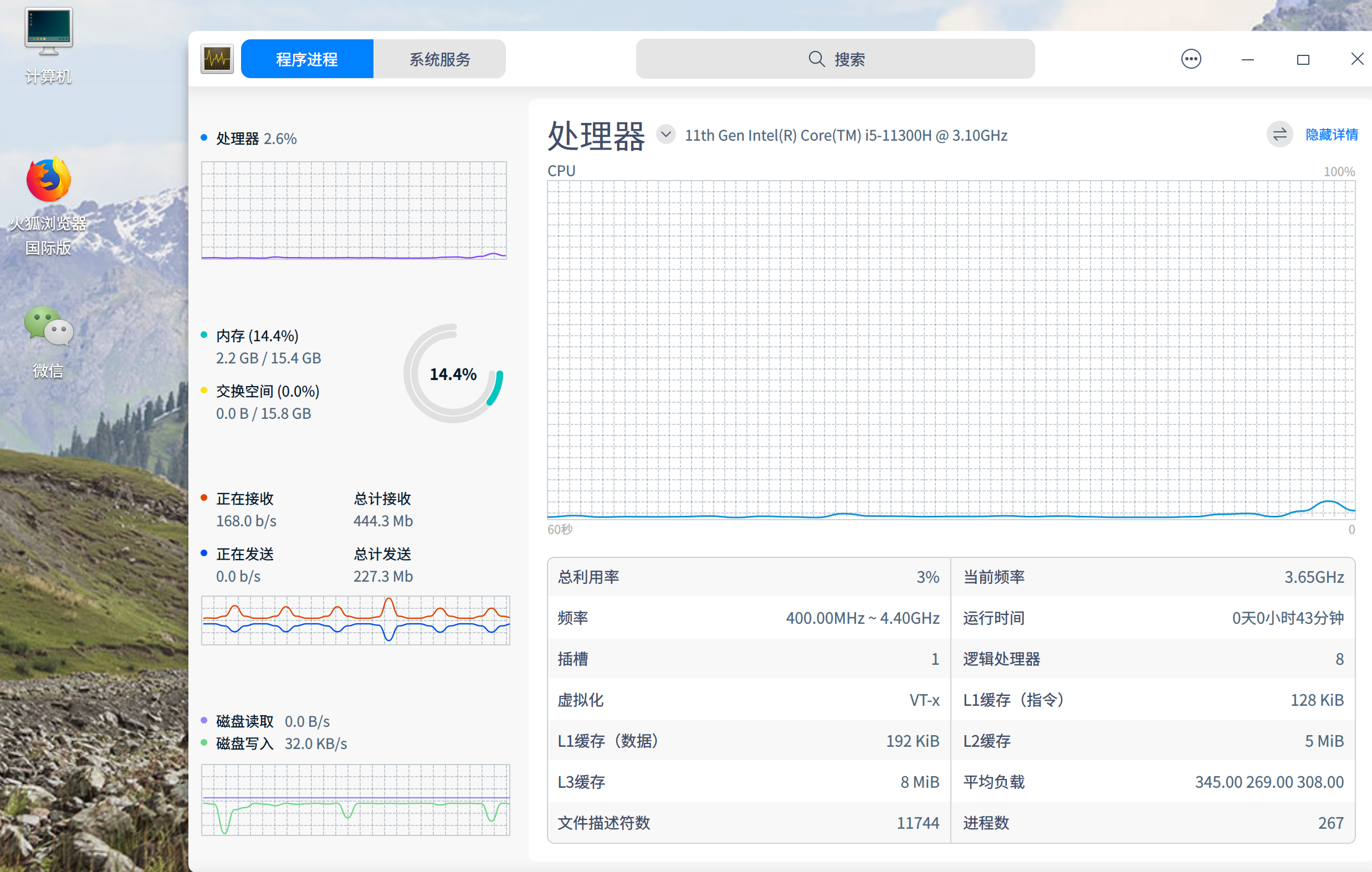The height and width of the screenshot is (872, 1372).
Task: Toggle the 磁盘写入 disk write indicator
Action: tap(203, 742)
